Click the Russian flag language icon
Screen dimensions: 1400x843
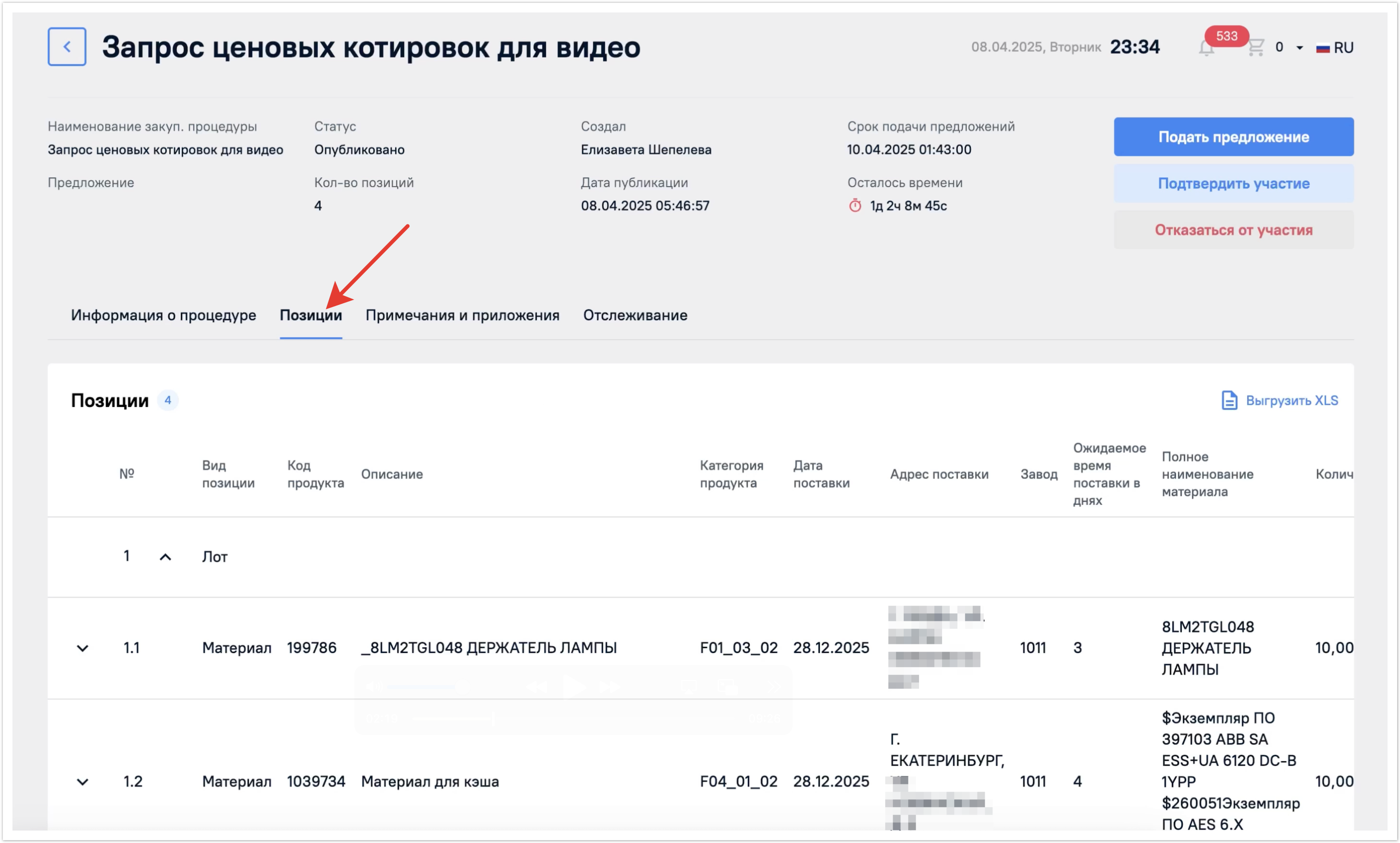tap(1322, 48)
